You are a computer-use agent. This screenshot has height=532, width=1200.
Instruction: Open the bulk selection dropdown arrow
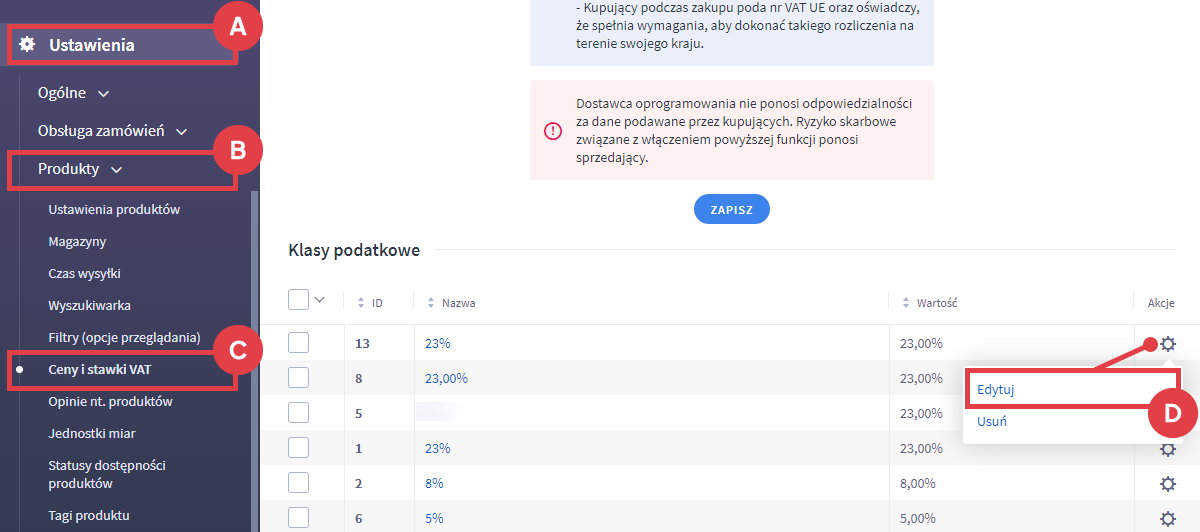[320, 299]
